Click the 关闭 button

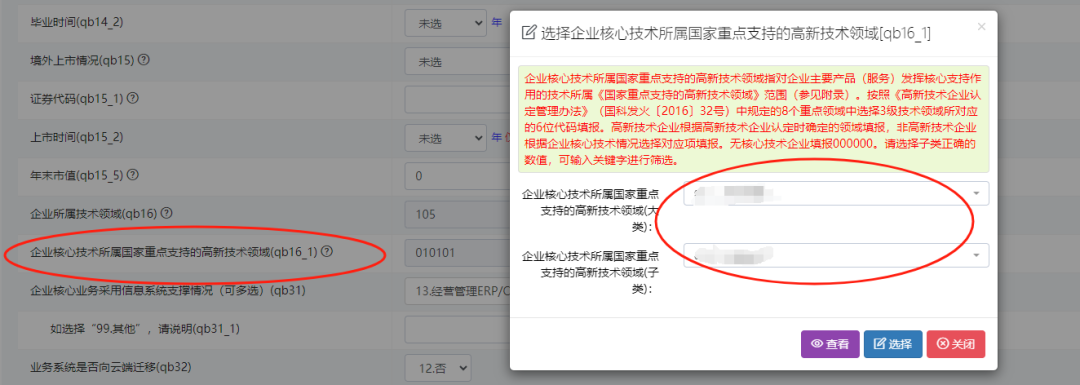tap(956, 344)
